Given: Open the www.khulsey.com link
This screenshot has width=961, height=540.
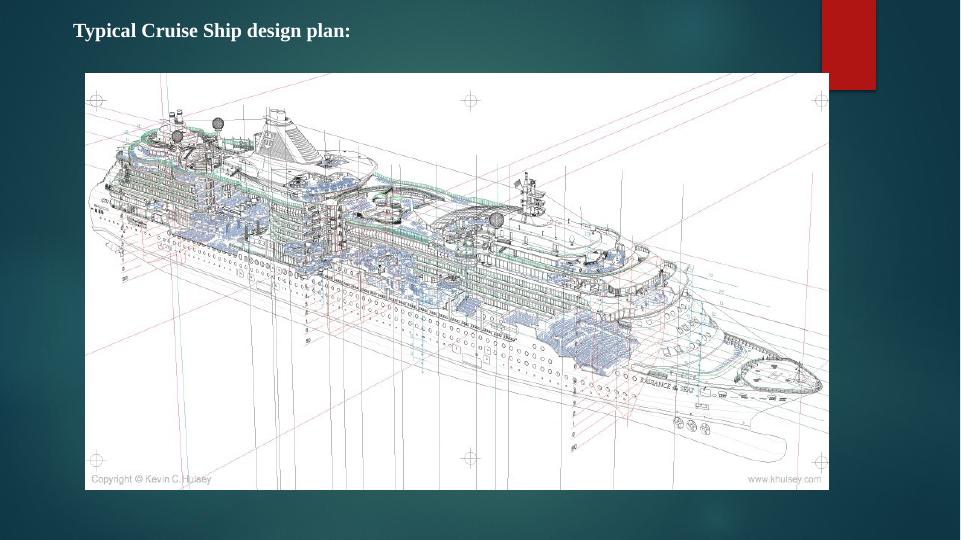Looking at the screenshot, I should (x=784, y=480).
